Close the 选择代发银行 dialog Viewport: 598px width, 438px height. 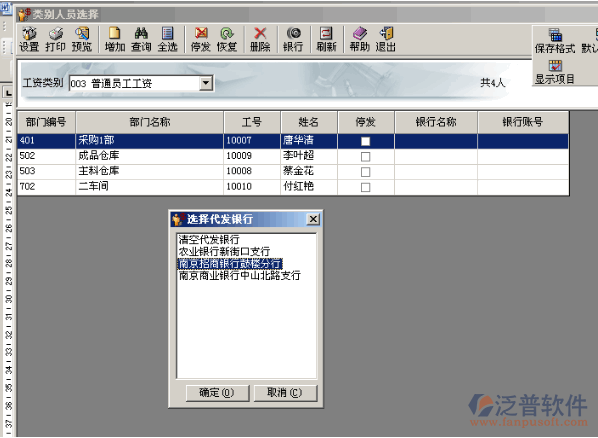tap(313, 219)
